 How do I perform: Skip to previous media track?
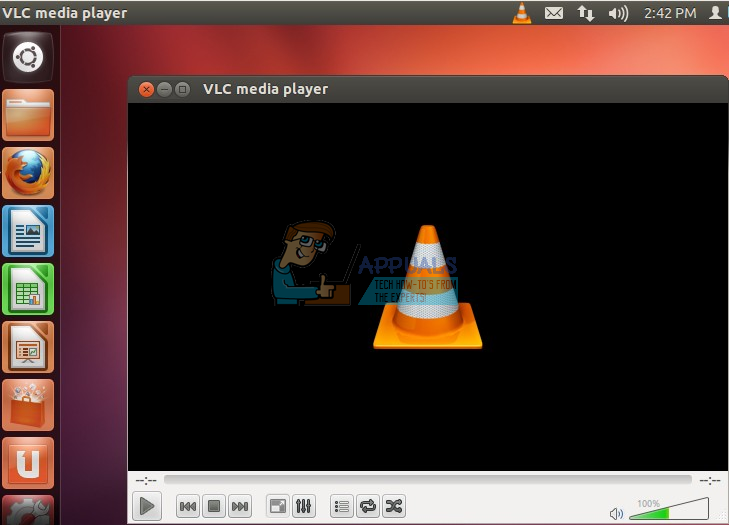pos(187,507)
